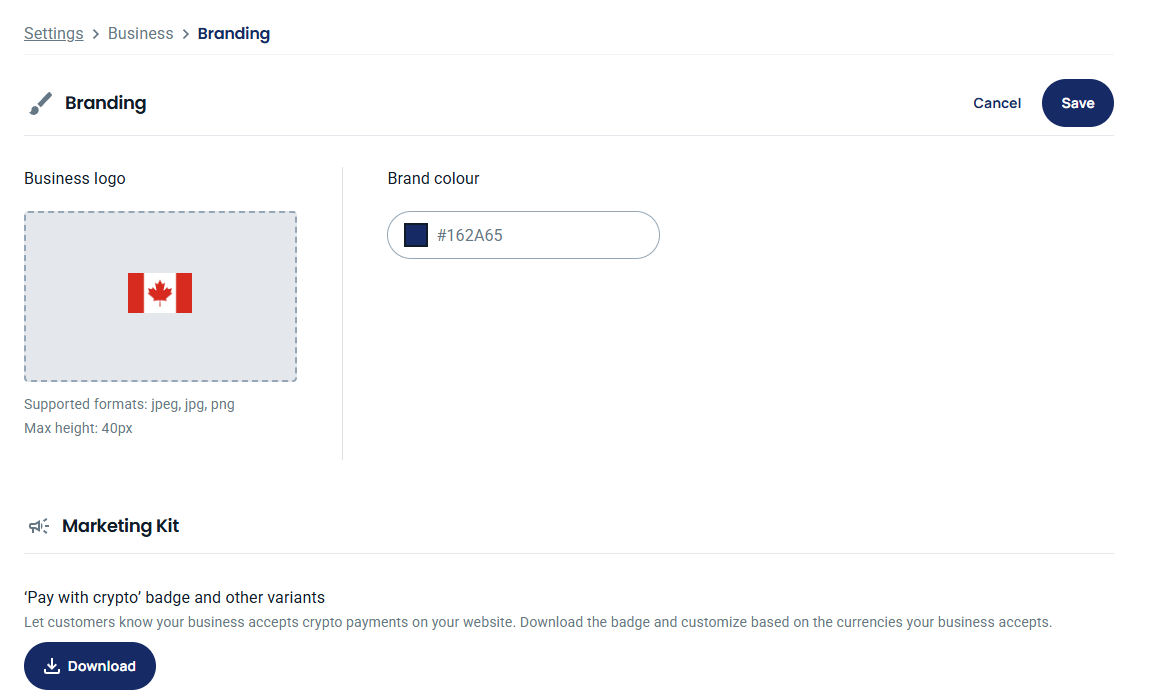Screen dimensions: 1154x697
Task: Click the download arrow icon in the button
Action: (x=52, y=666)
